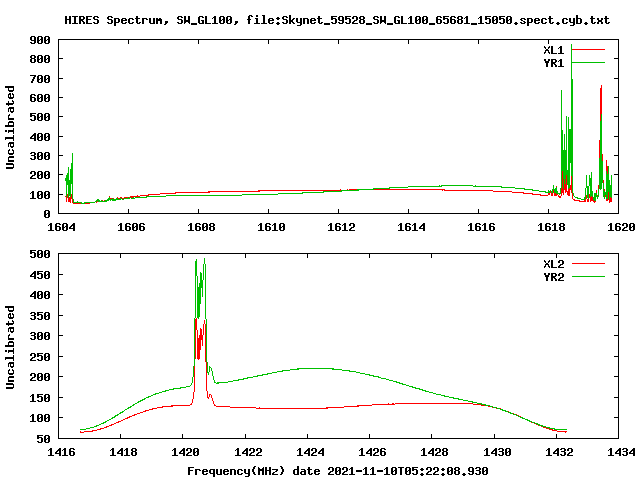Click the 150 y-axis tick label

tap(40, 398)
